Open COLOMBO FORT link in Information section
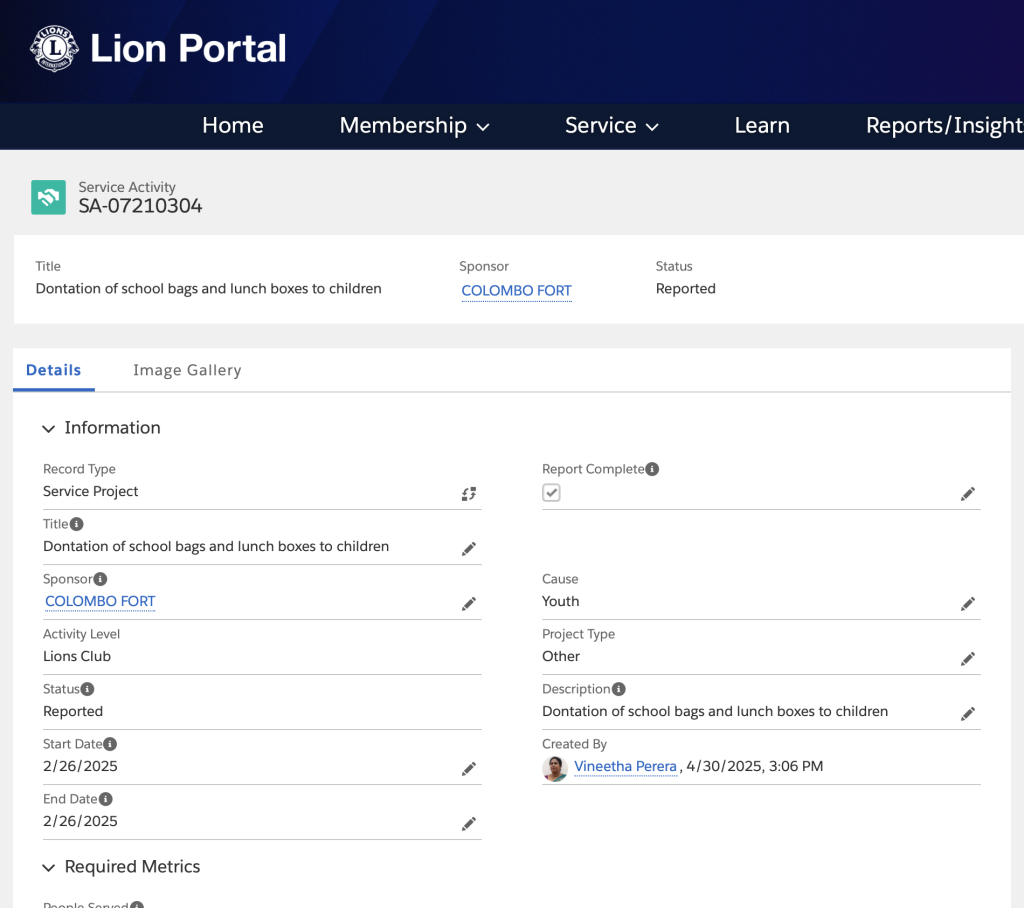 (100, 601)
